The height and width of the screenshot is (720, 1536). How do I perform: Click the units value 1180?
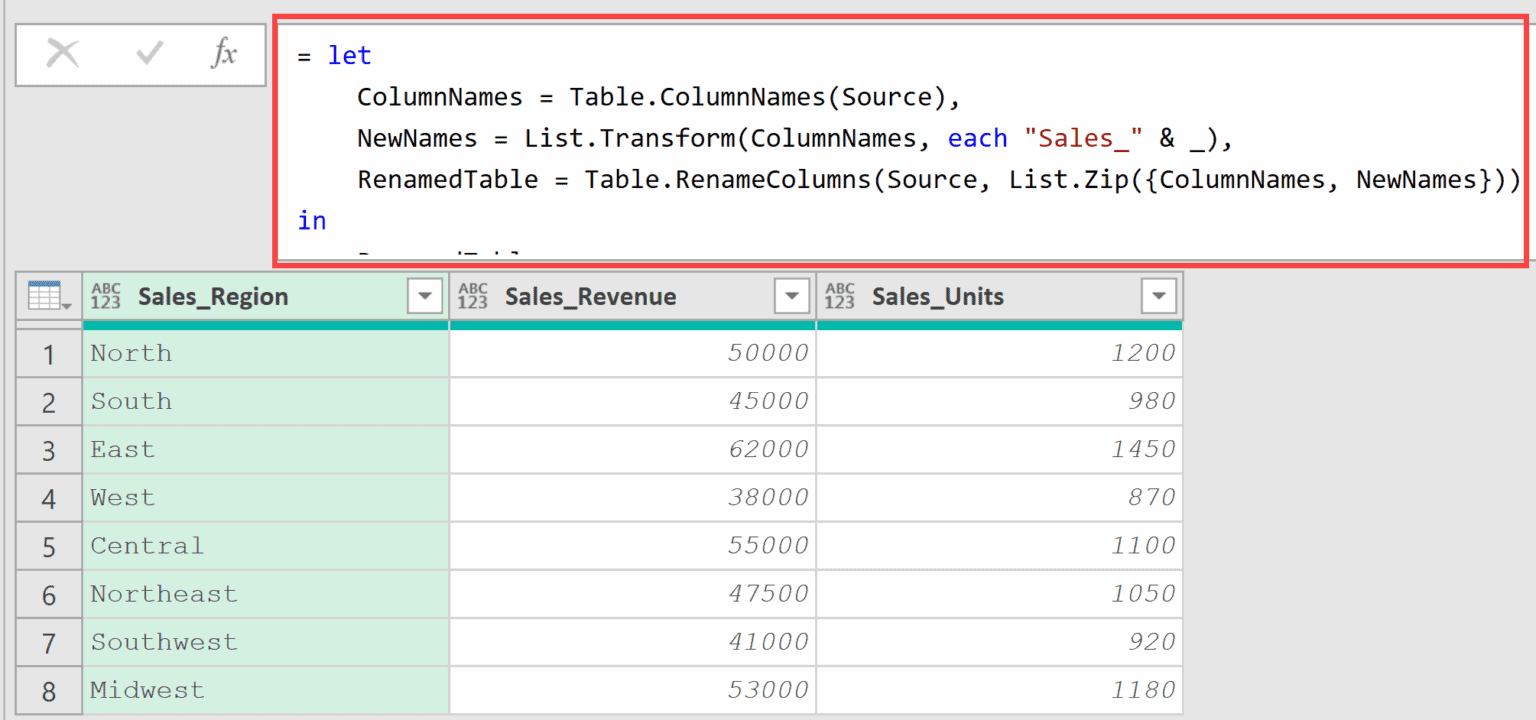[1000, 690]
